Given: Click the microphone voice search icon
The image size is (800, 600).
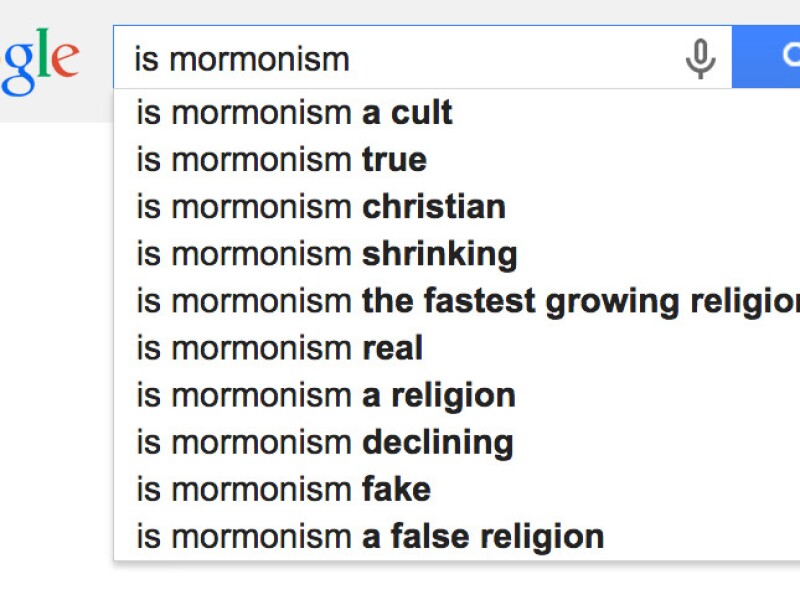Looking at the screenshot, I should 700,58.
